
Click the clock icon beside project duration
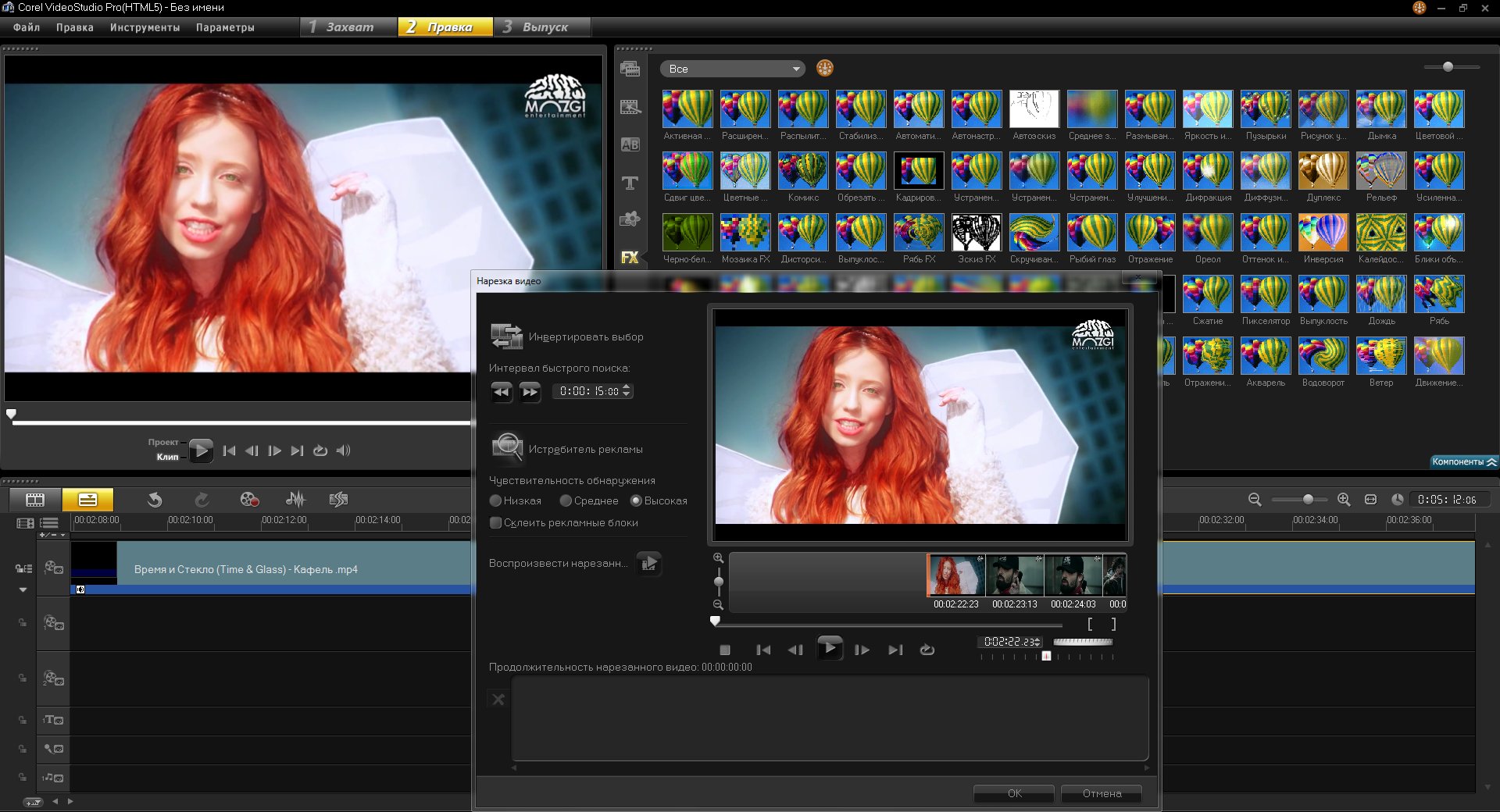coord(1398,500)
